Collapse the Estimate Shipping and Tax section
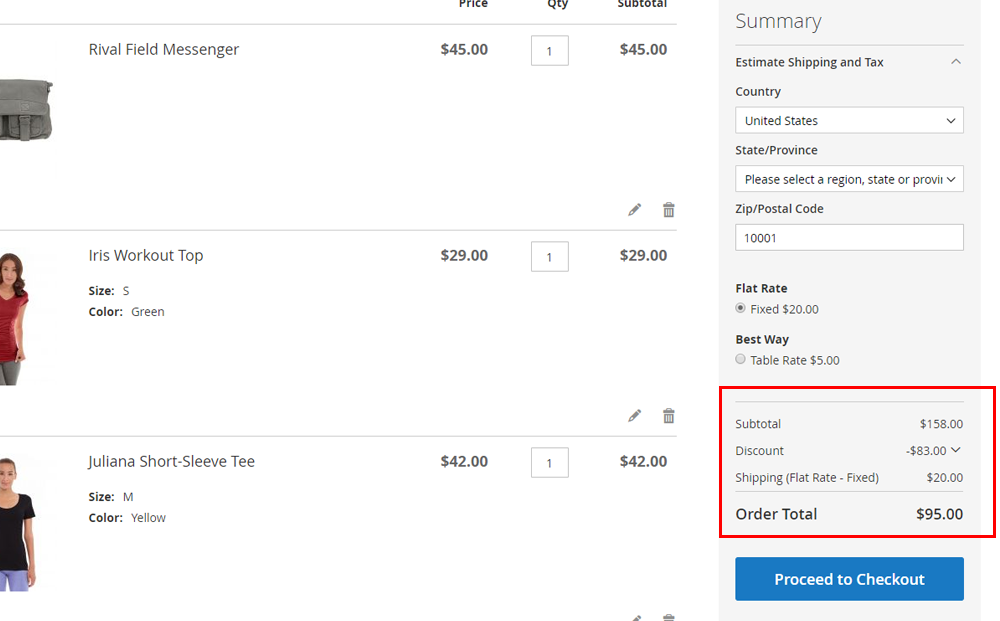Screen dimensions: 1000x621 [x=955, y=62]
